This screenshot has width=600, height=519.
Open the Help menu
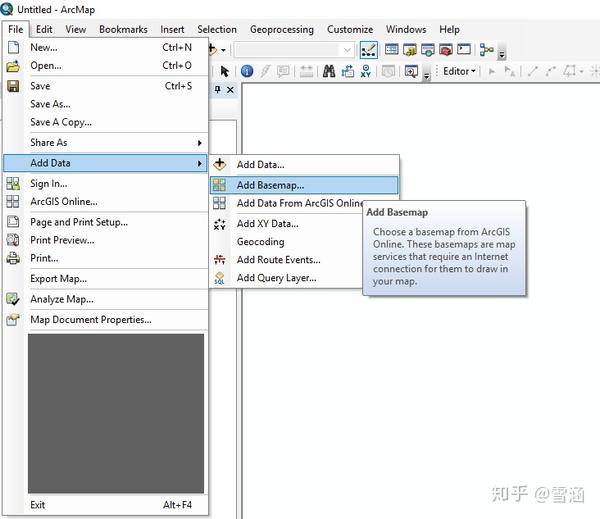tap(449, 29)
